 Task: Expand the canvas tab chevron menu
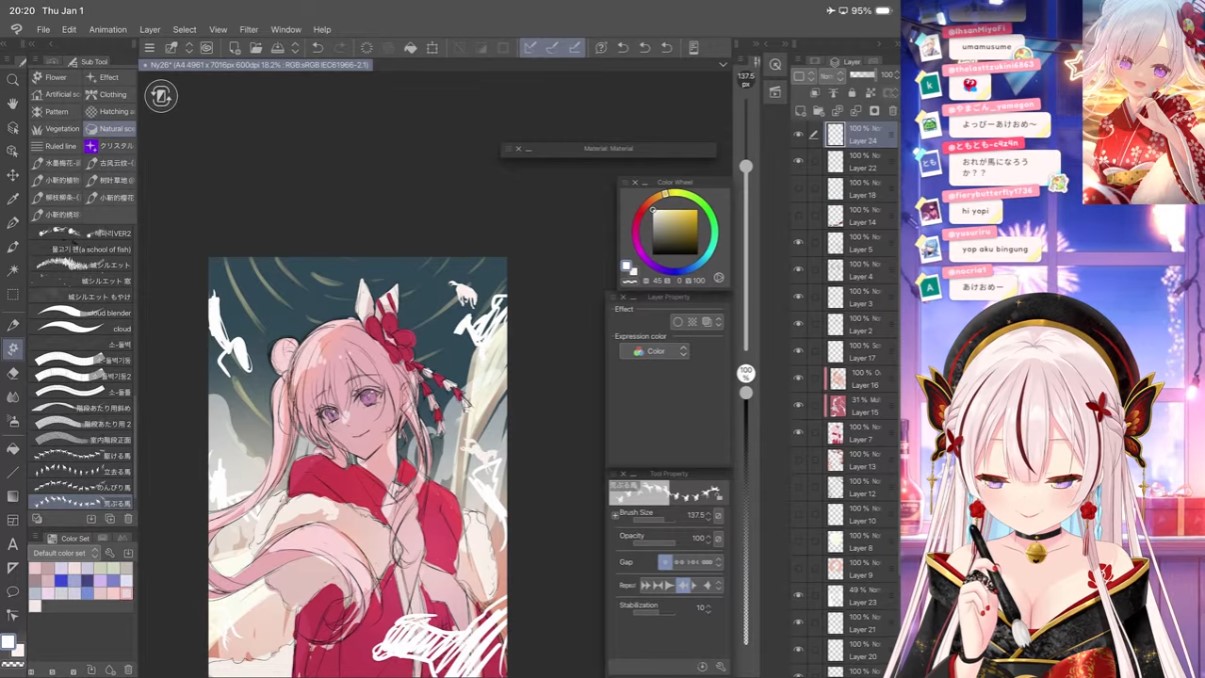point(723,65)
